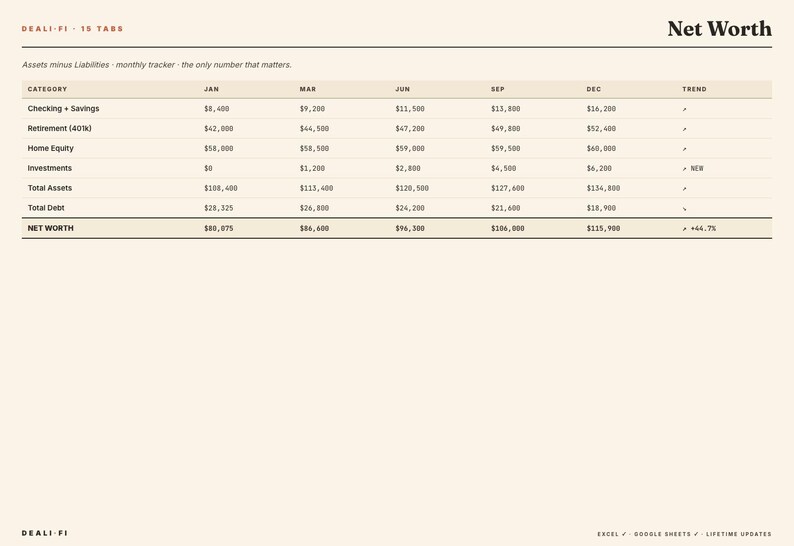Click the $108,400 Total Assets cell
This screenshot has width=794, height=546.
click(221, 188)
